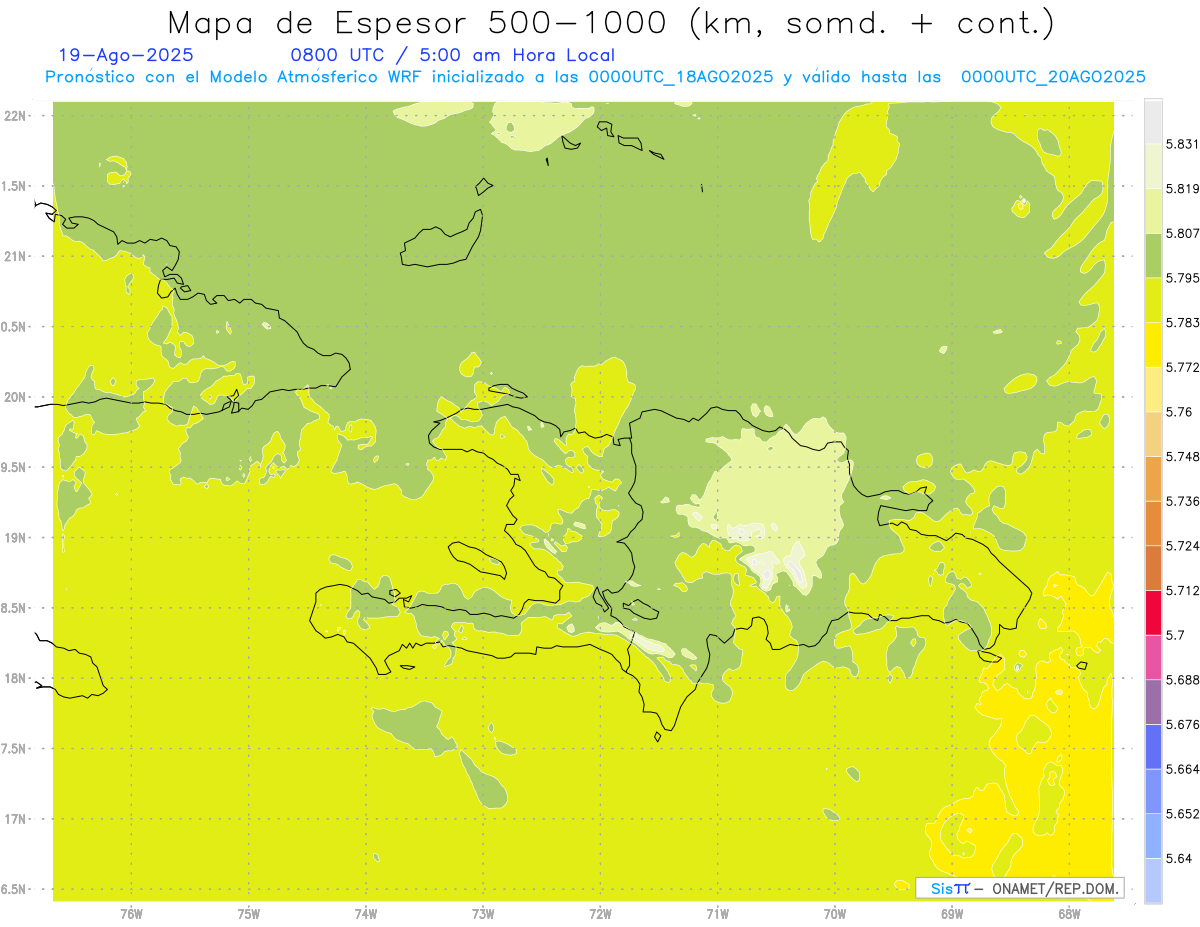Click the legend value 5.7

coord(1174,635)
